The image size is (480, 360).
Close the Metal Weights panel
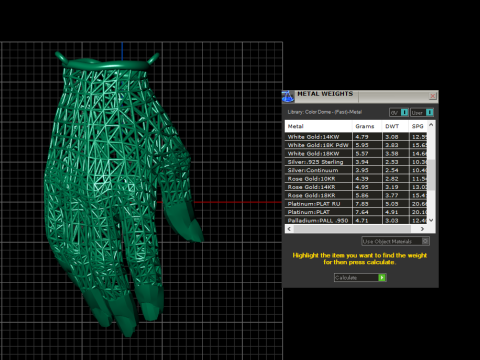[433, 96]
